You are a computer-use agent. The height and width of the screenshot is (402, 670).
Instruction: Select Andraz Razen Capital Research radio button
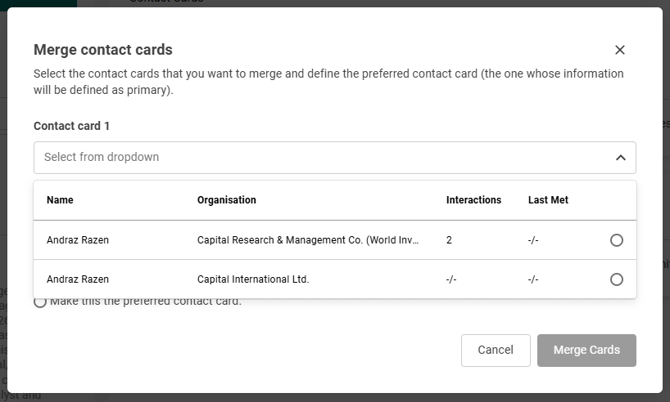pos(616,240)
